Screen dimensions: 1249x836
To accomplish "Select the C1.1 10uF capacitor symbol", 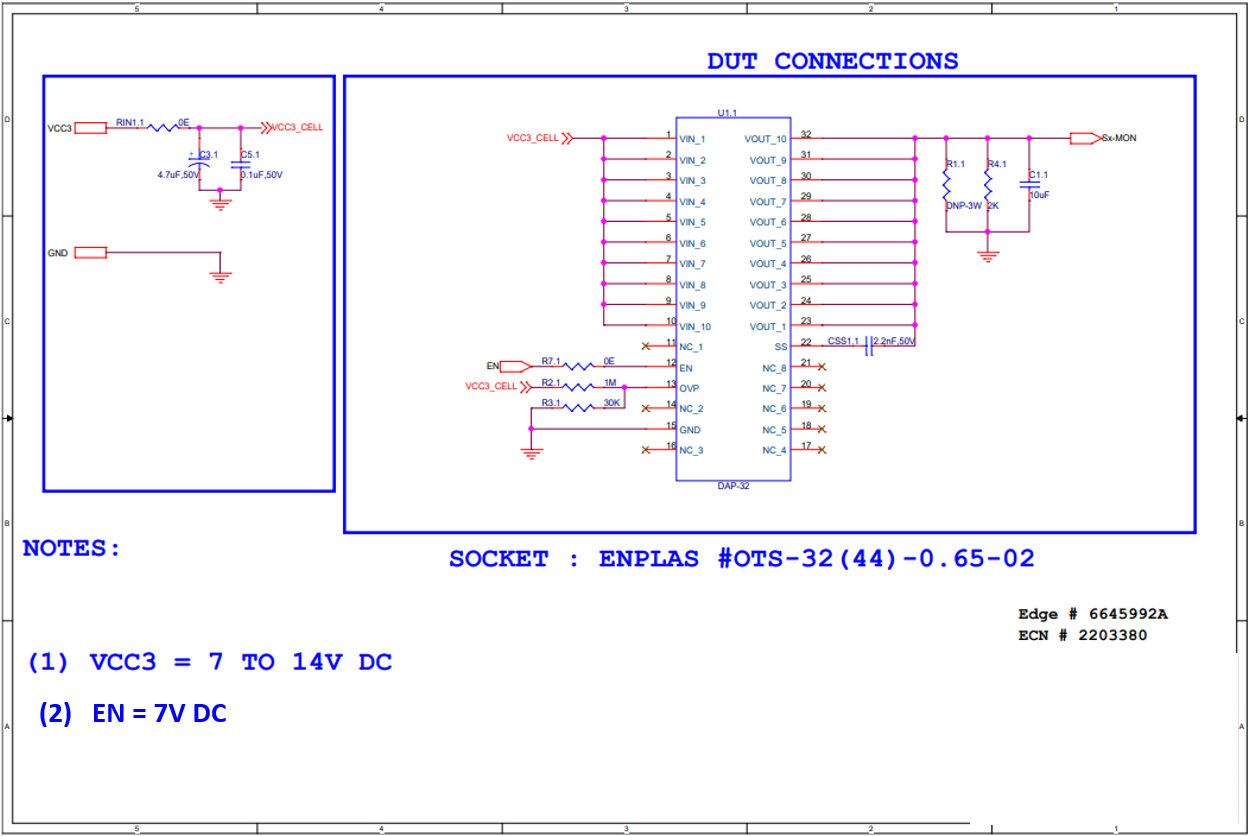I will (x=1032, y=186).
